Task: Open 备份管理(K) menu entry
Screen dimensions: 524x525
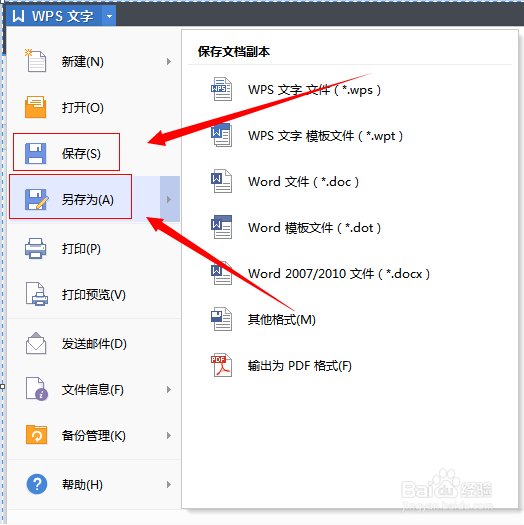Action: (x=94, y=435)
